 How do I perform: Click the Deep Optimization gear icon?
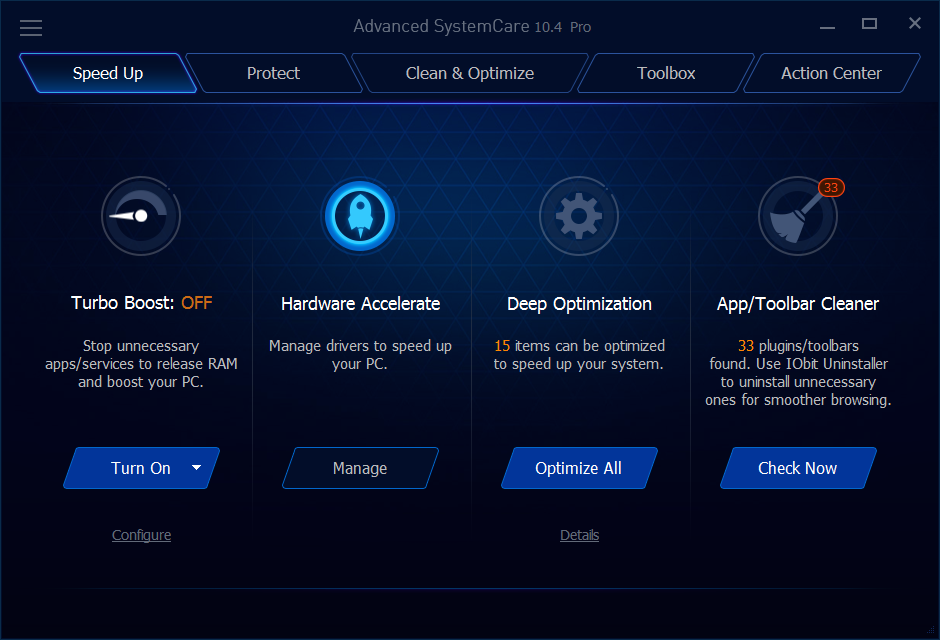(x=579, y=216)
